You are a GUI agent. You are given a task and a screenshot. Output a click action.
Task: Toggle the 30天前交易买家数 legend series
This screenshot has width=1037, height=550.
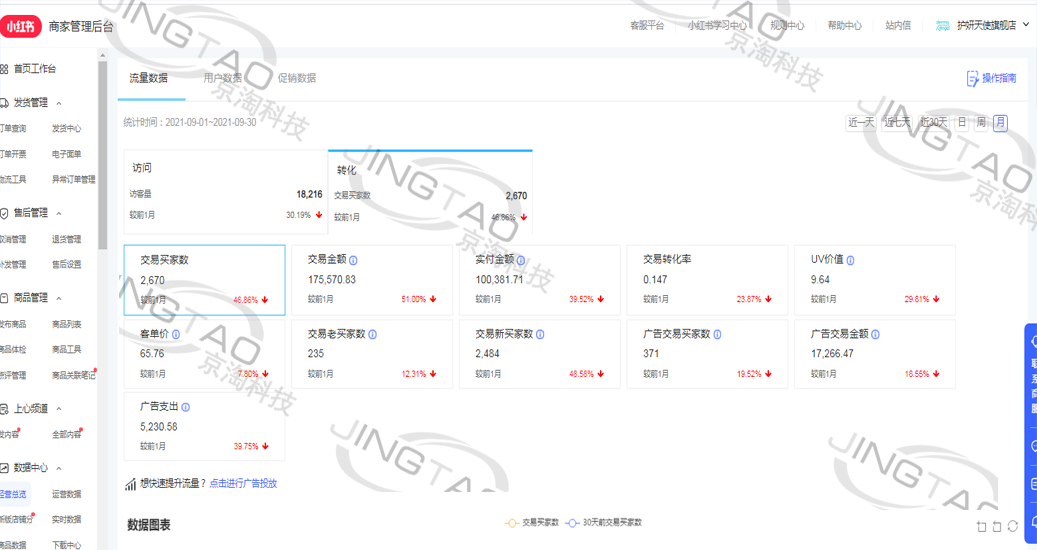(603, 522)
